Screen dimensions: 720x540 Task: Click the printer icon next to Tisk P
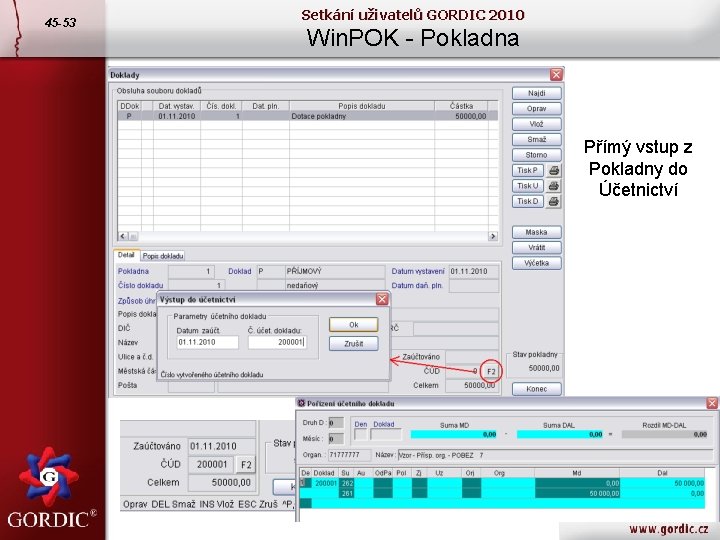[x=554, y=170]
